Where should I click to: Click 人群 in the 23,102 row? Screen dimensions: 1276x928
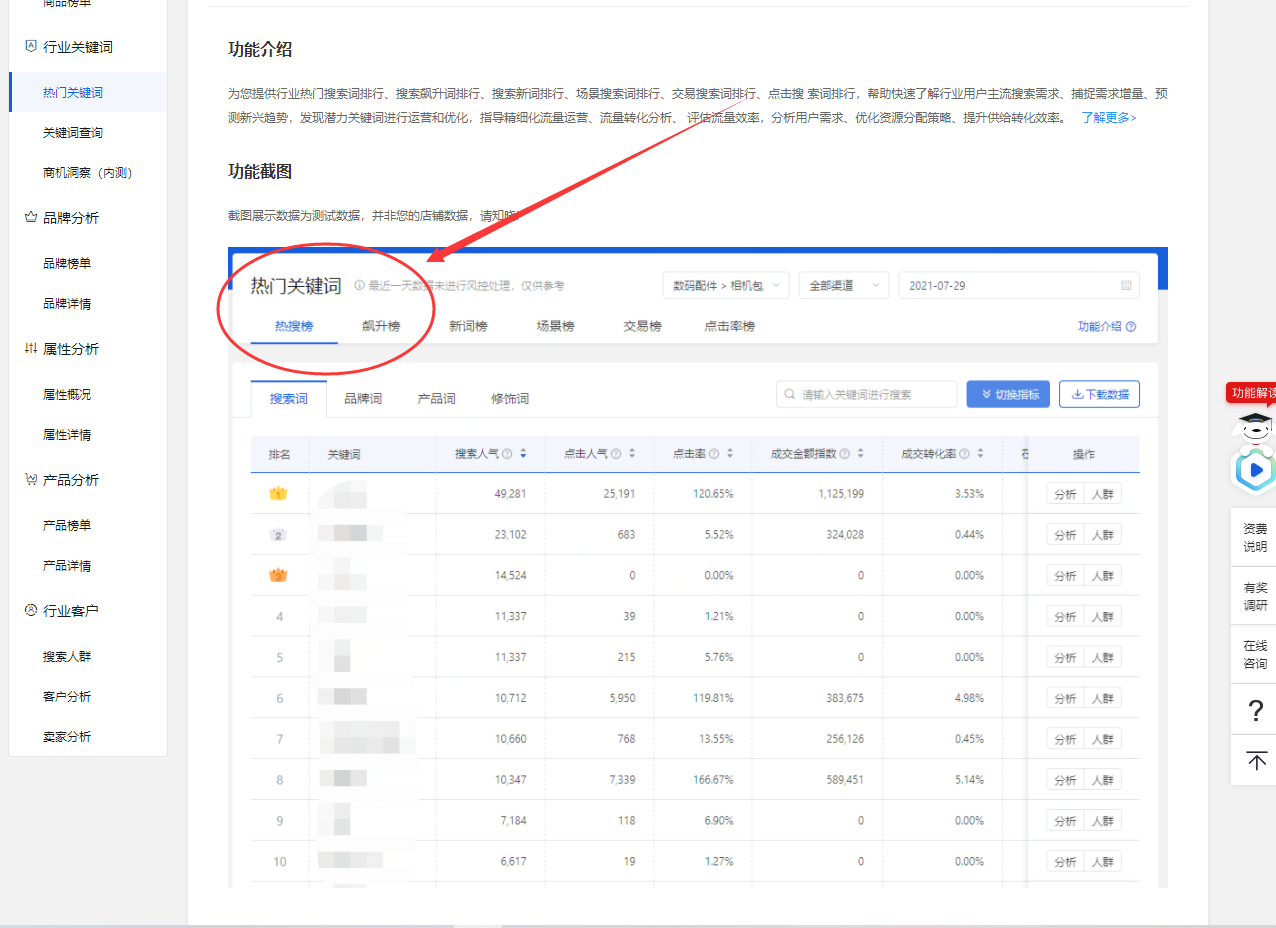click(x=1102, y=535)
